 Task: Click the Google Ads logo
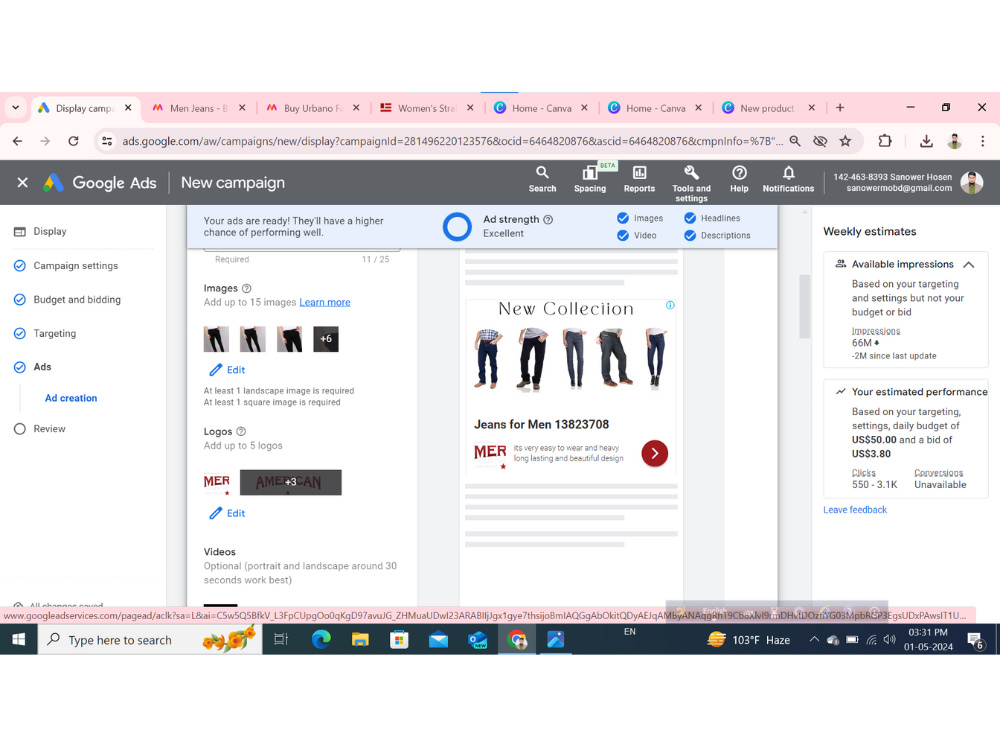pyautogui.click(x=99, y=182)
